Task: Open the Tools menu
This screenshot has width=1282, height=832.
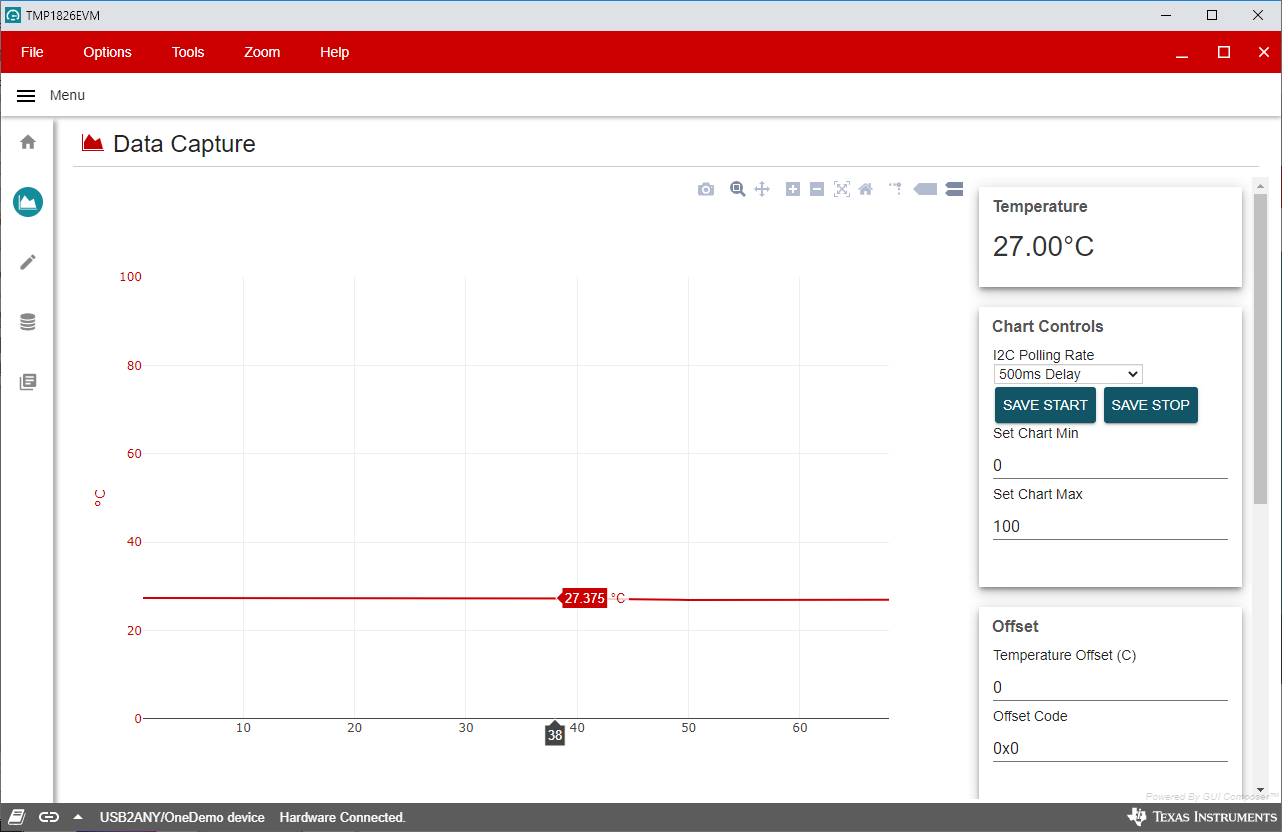Action: pos(188,52)
